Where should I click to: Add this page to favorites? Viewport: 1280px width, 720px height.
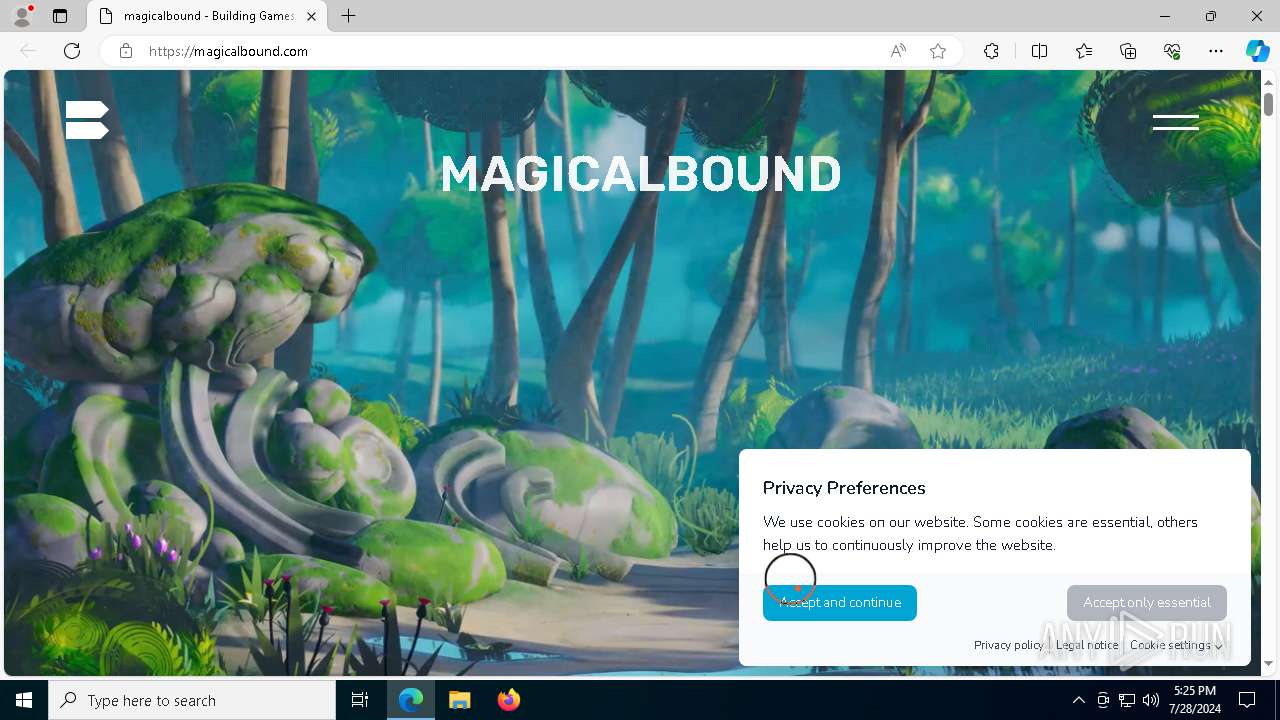click(x=938, y=51)
